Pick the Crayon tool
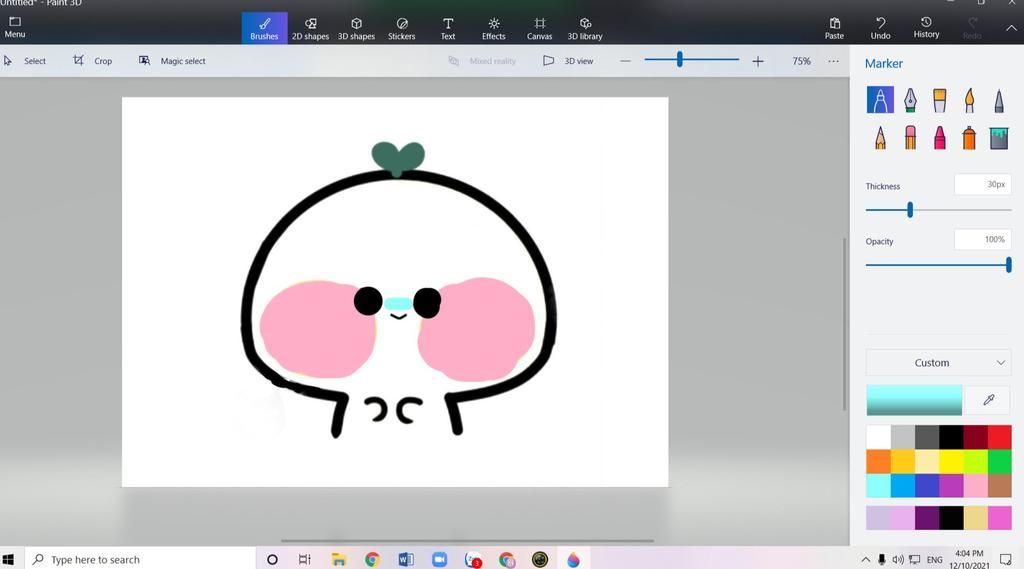Viewport: 1024px width, 569px height. tap(939, 138)
